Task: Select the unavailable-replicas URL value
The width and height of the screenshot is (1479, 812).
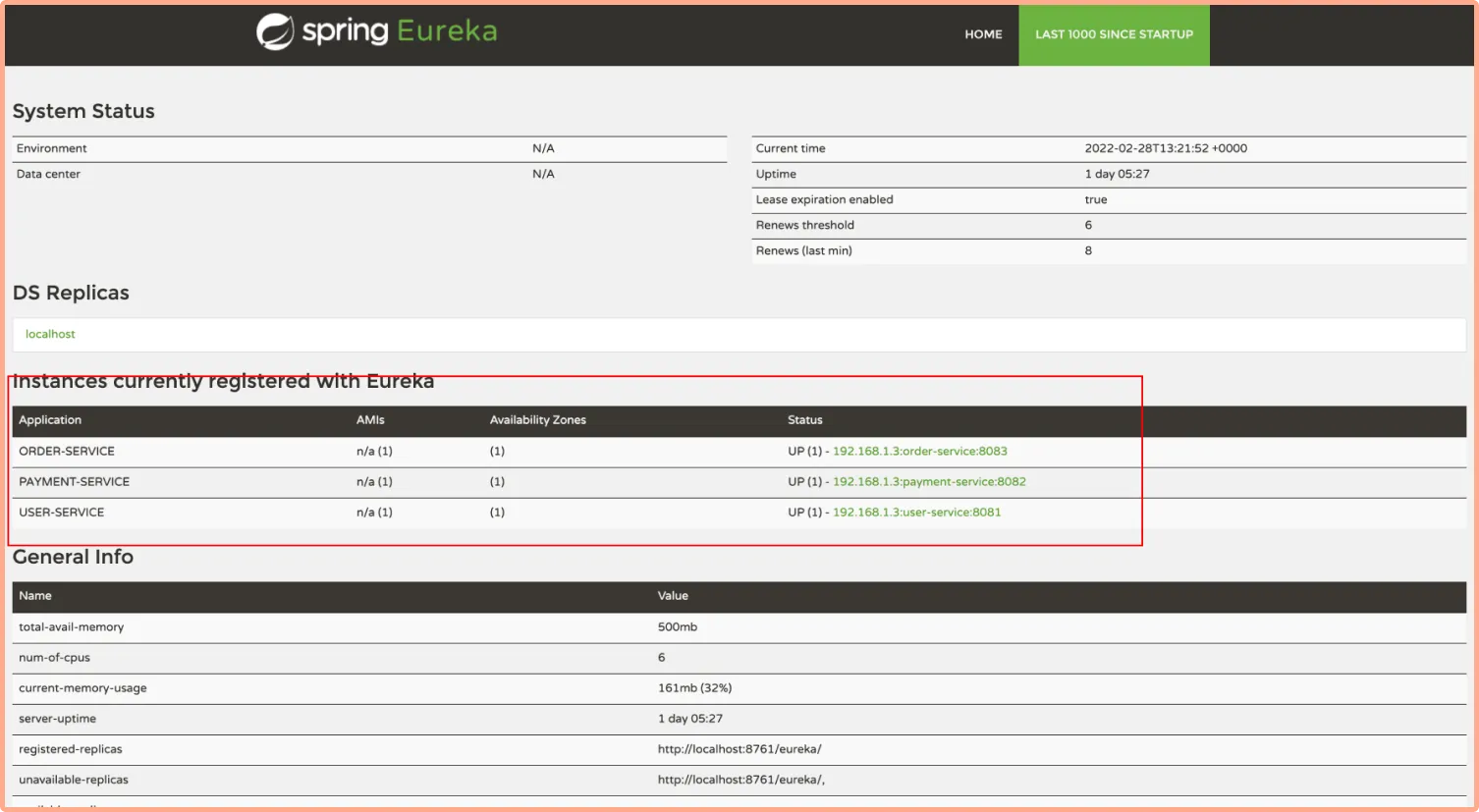Action: [741, 779]
